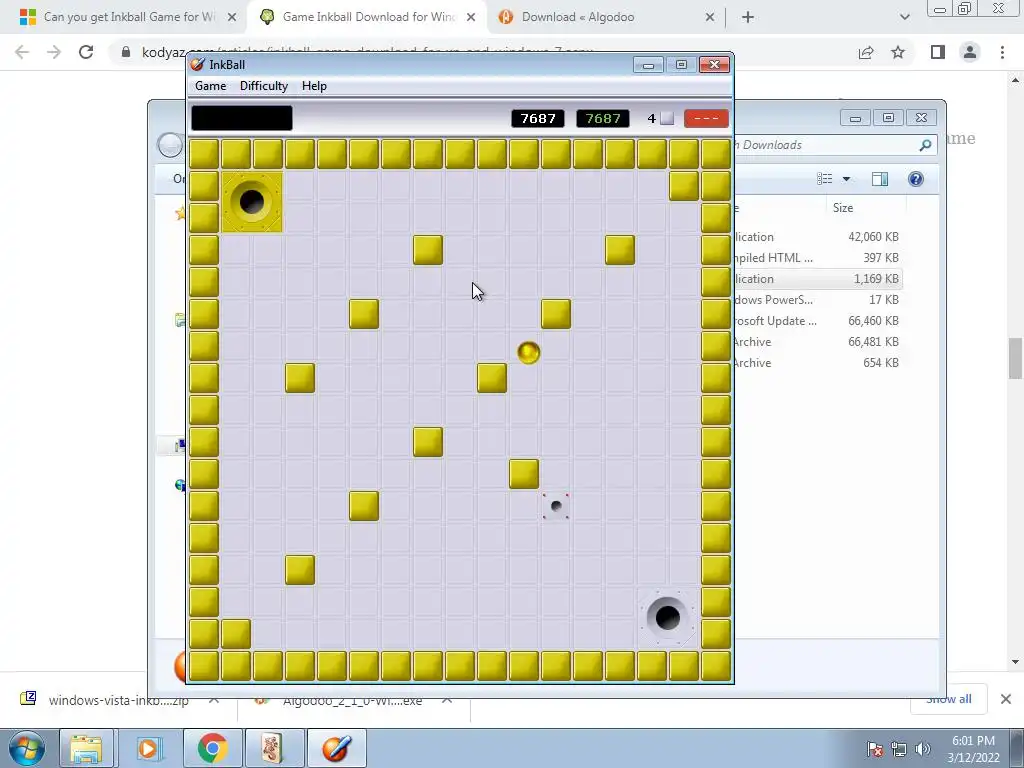Viewport: 1024px width, 768px height.
Task: Open the Game menu in InkBall
Action: pyautogui.click(x=210, y=86)
